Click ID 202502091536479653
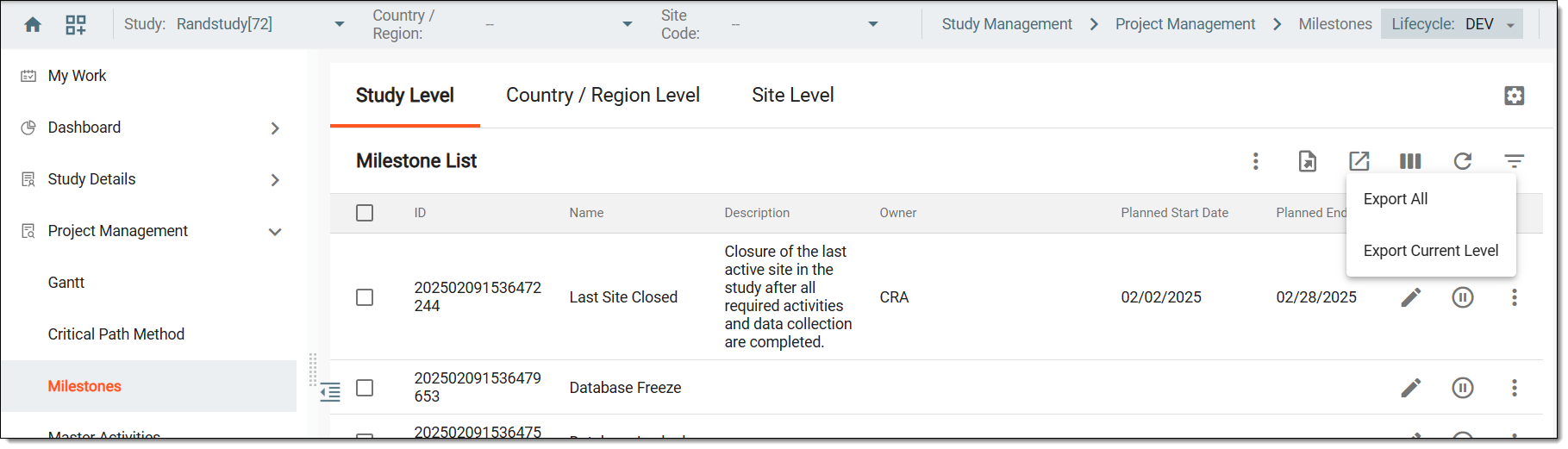 478,387
